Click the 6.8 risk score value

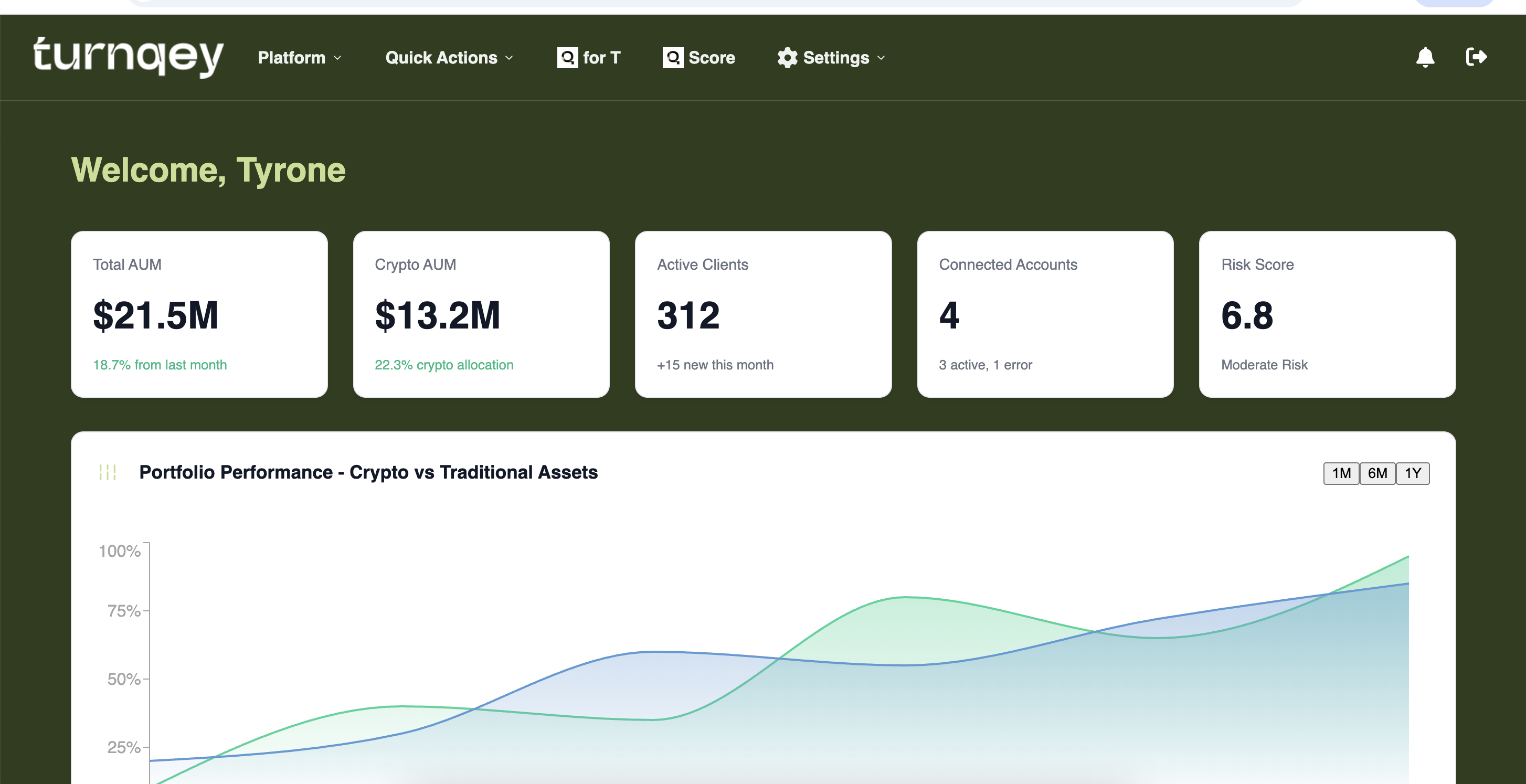pos(1247,315)
